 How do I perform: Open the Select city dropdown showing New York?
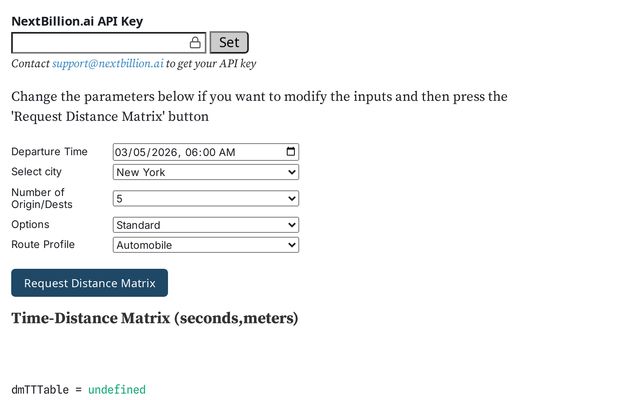tap(206, 172)
